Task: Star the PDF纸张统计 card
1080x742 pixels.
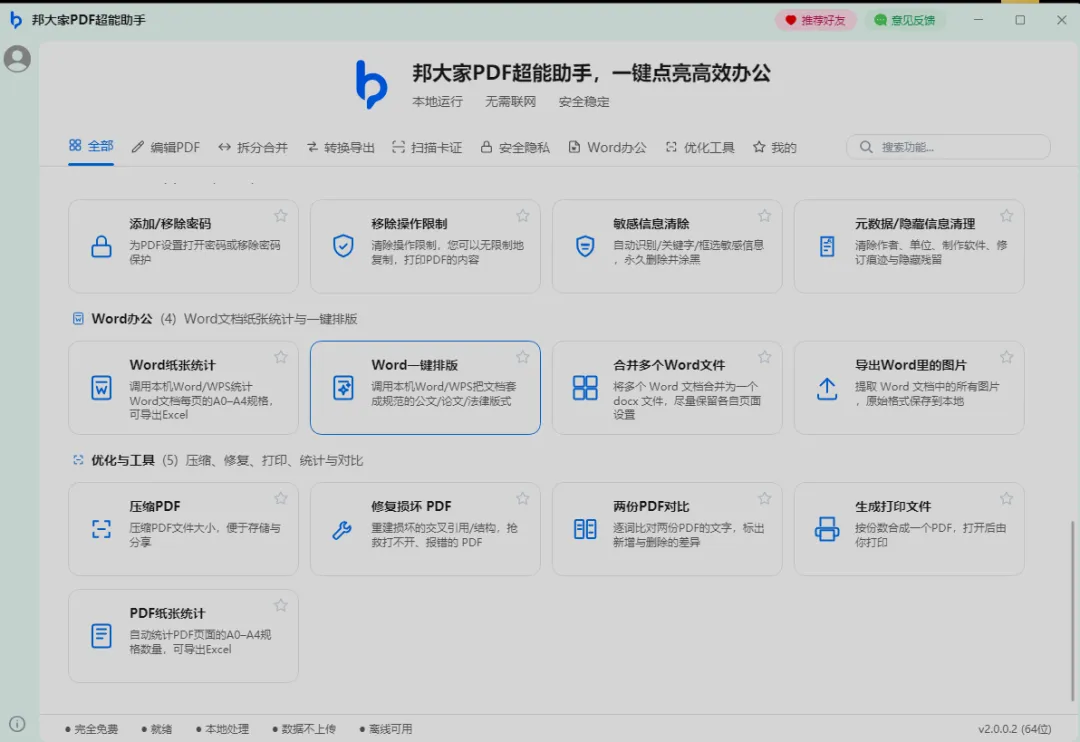Action: tap(280, 605)
